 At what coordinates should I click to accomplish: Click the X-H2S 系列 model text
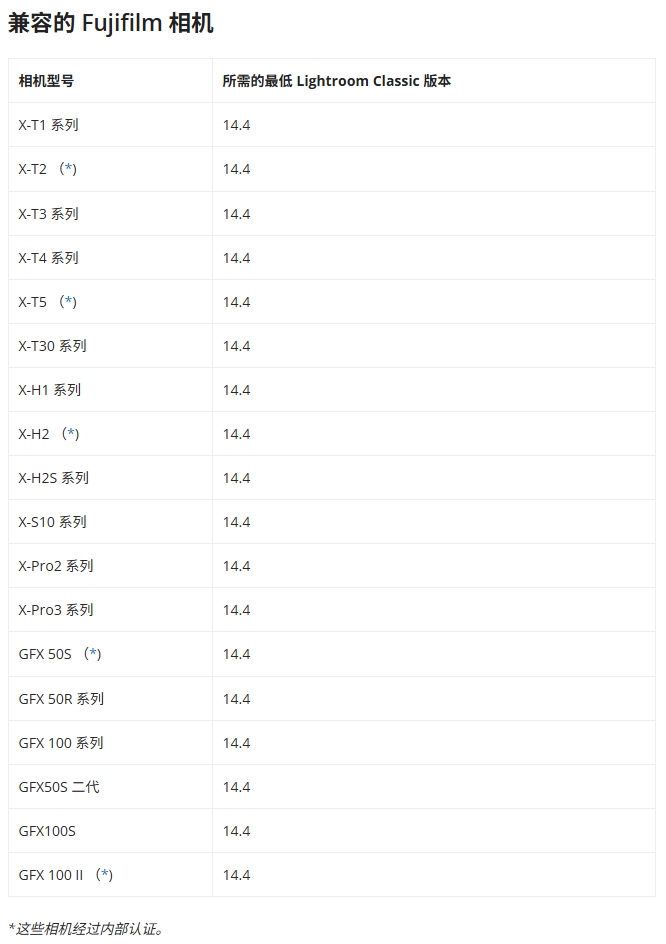click(54, 478)
